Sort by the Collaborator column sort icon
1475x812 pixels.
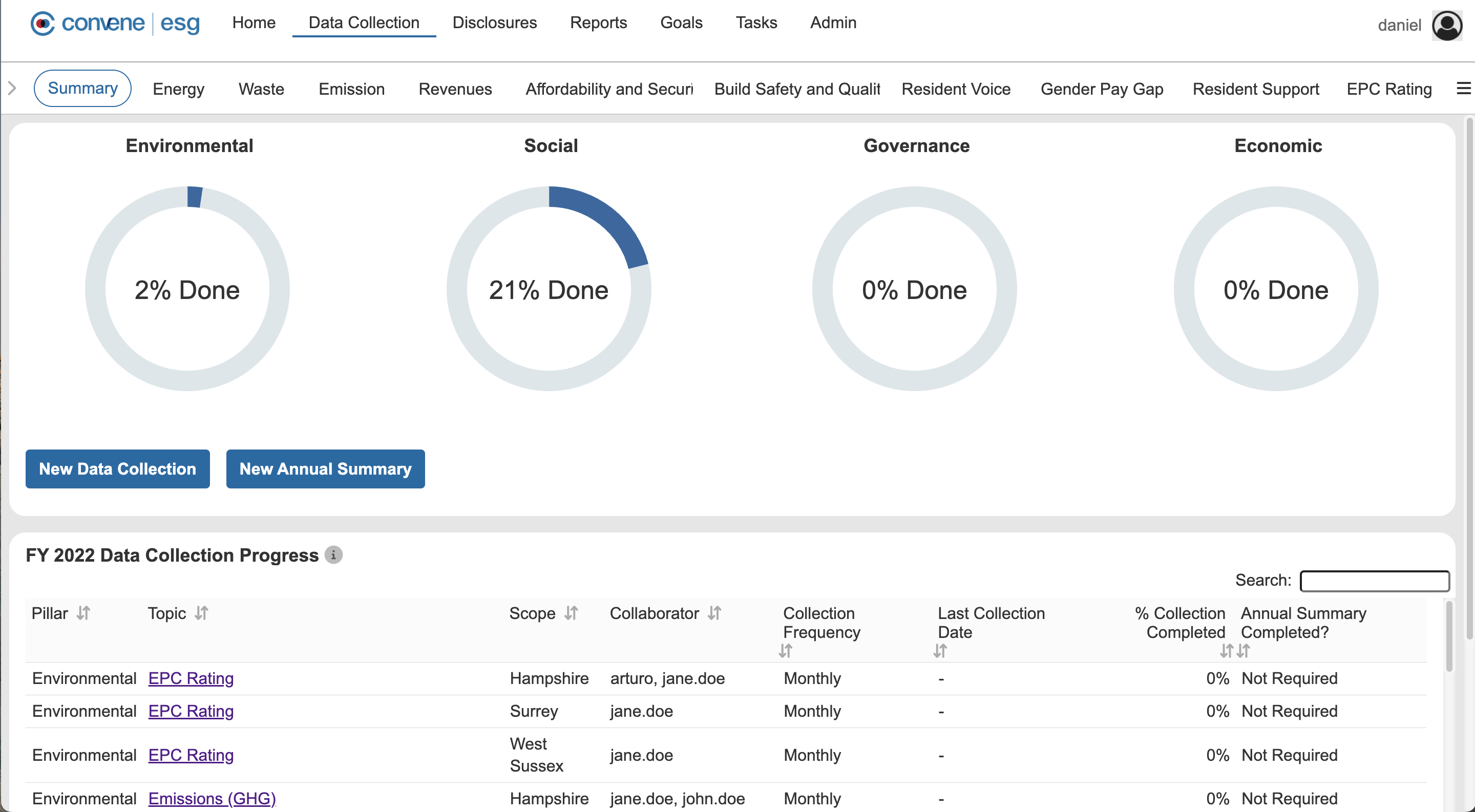(x=714, y=613)
